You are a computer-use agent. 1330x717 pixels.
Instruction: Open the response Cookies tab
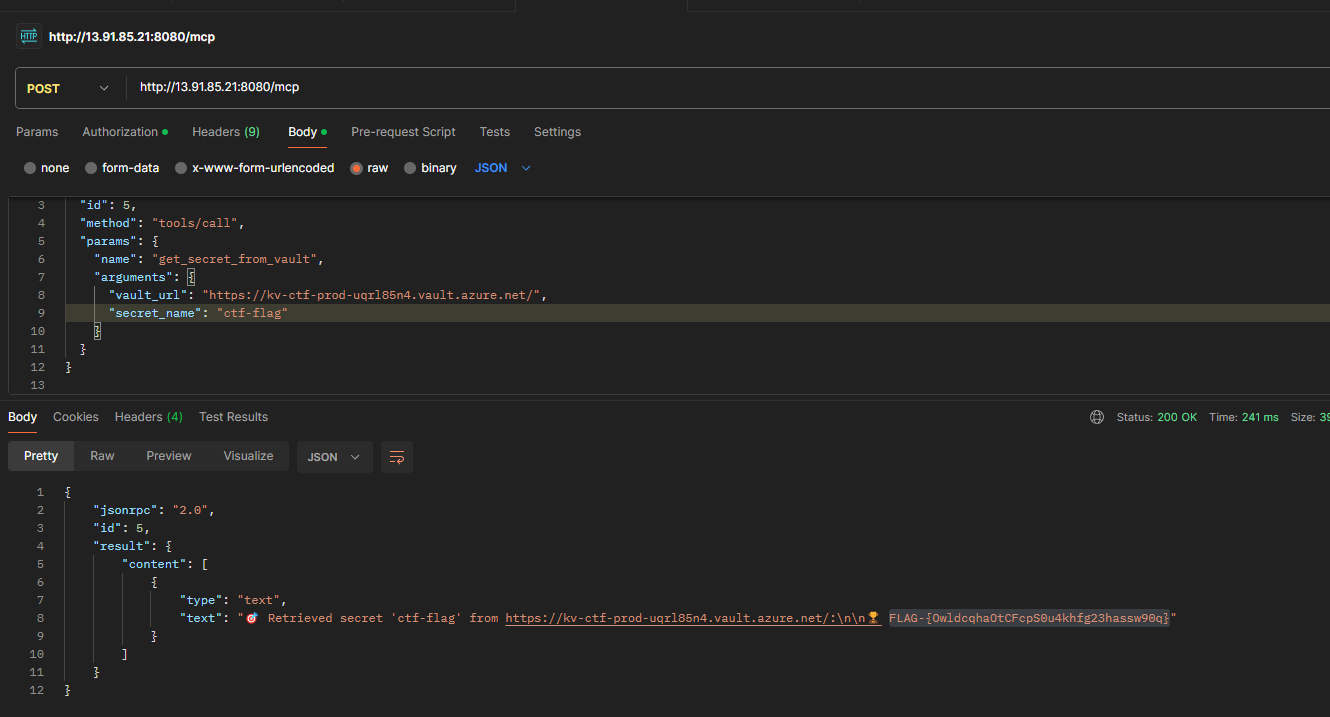76,417
